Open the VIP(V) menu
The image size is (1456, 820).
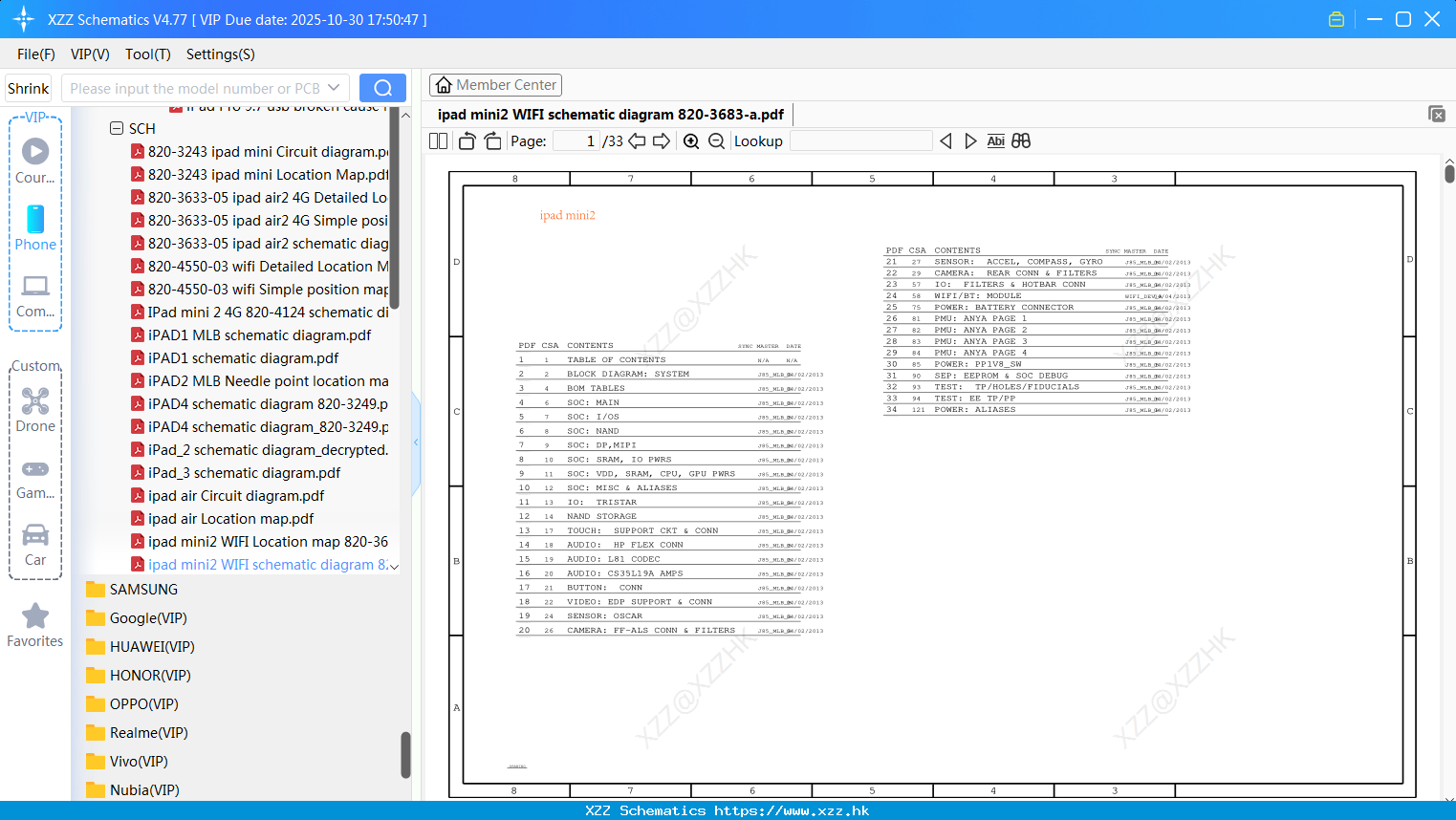tap(90, 54)
